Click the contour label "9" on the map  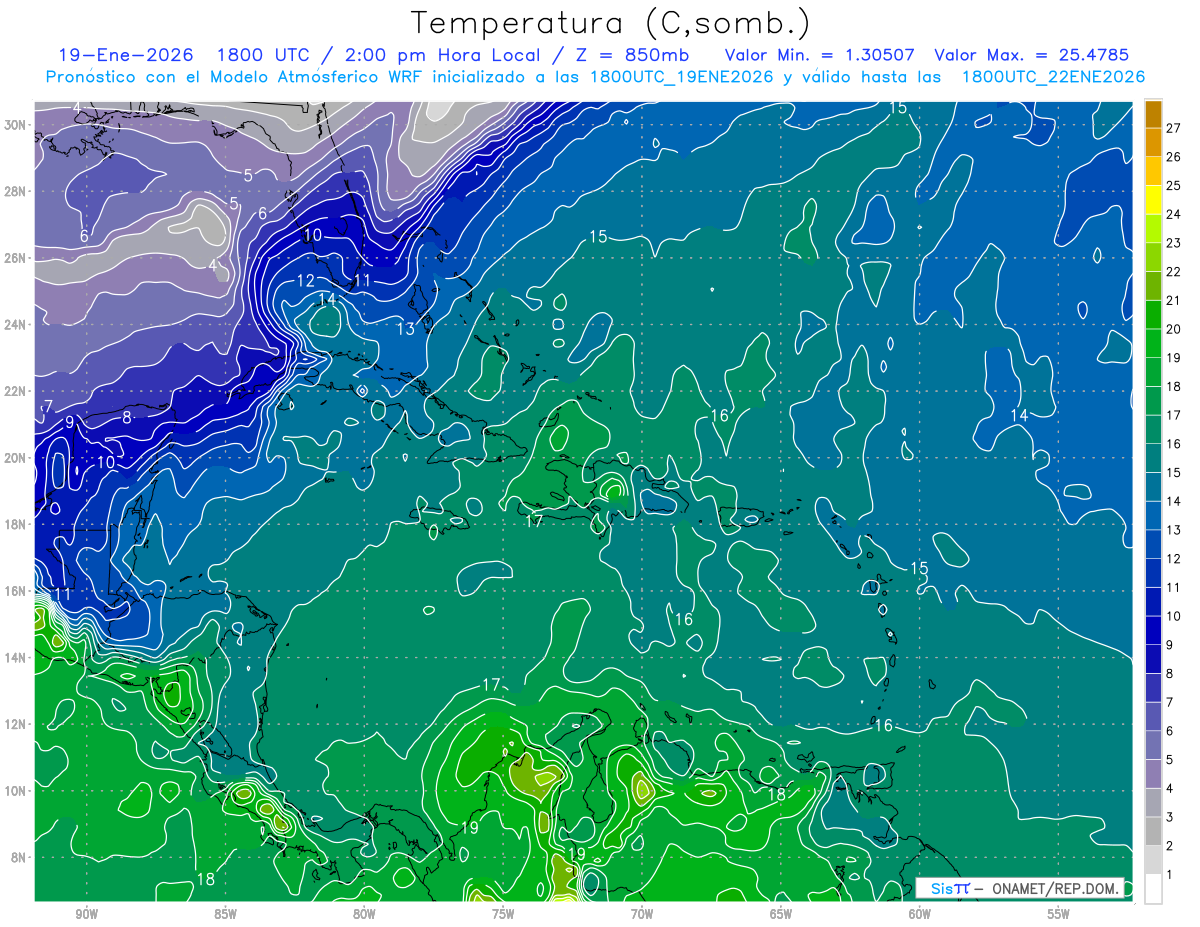click(70, 422)
